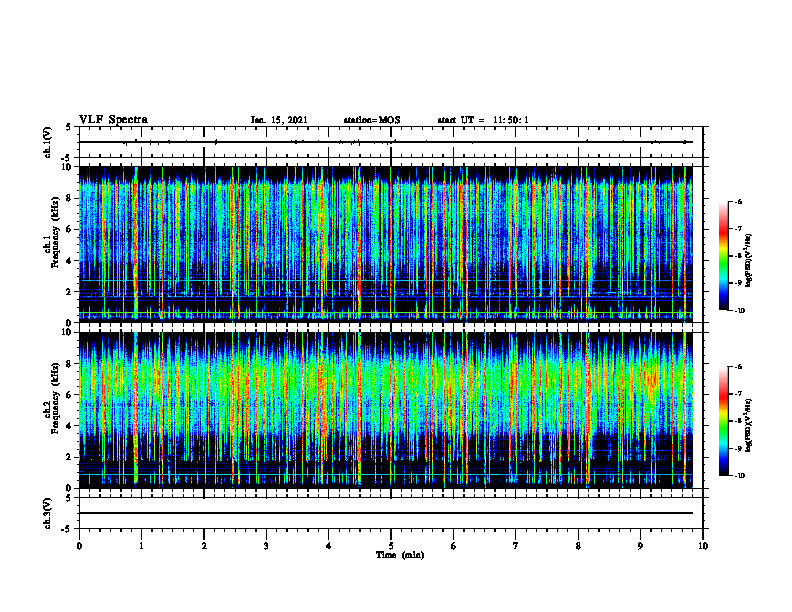Screen dimensions: 792x612
Task: Click the "-10" label on ch.2 color bar
Action: click(739, 476)
